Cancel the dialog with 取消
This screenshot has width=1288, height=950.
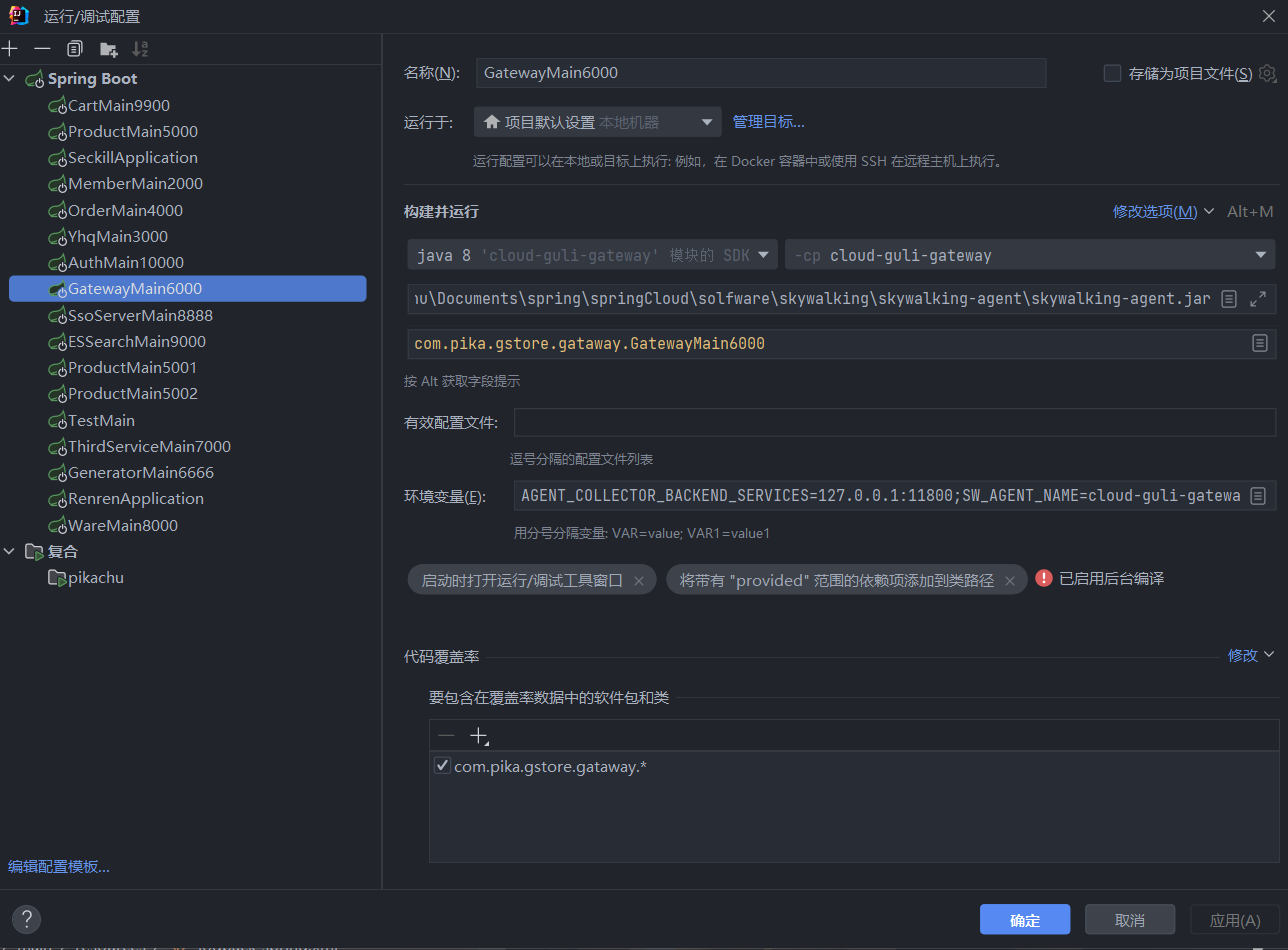point(1130,920)
